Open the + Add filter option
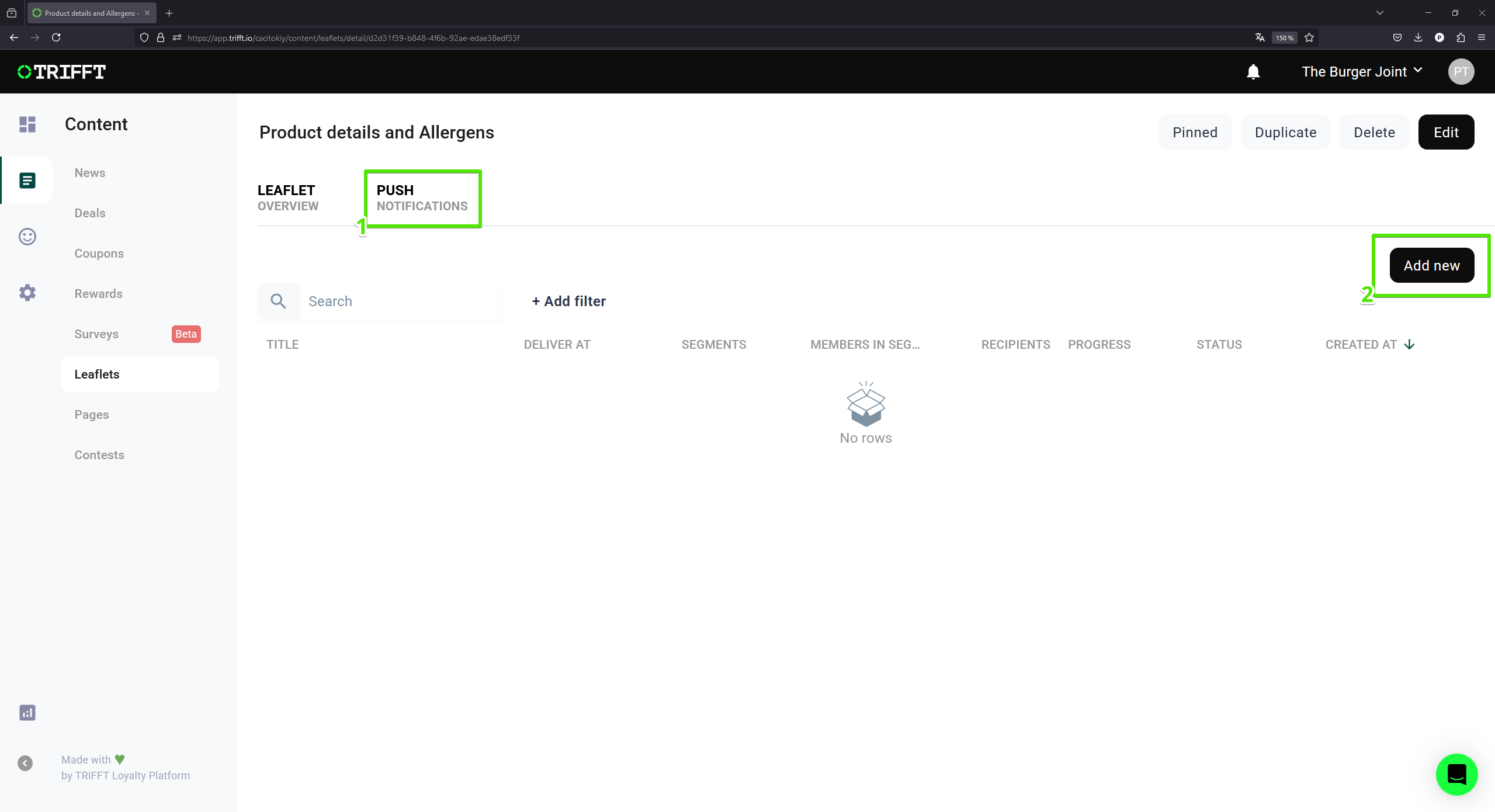 568,301
